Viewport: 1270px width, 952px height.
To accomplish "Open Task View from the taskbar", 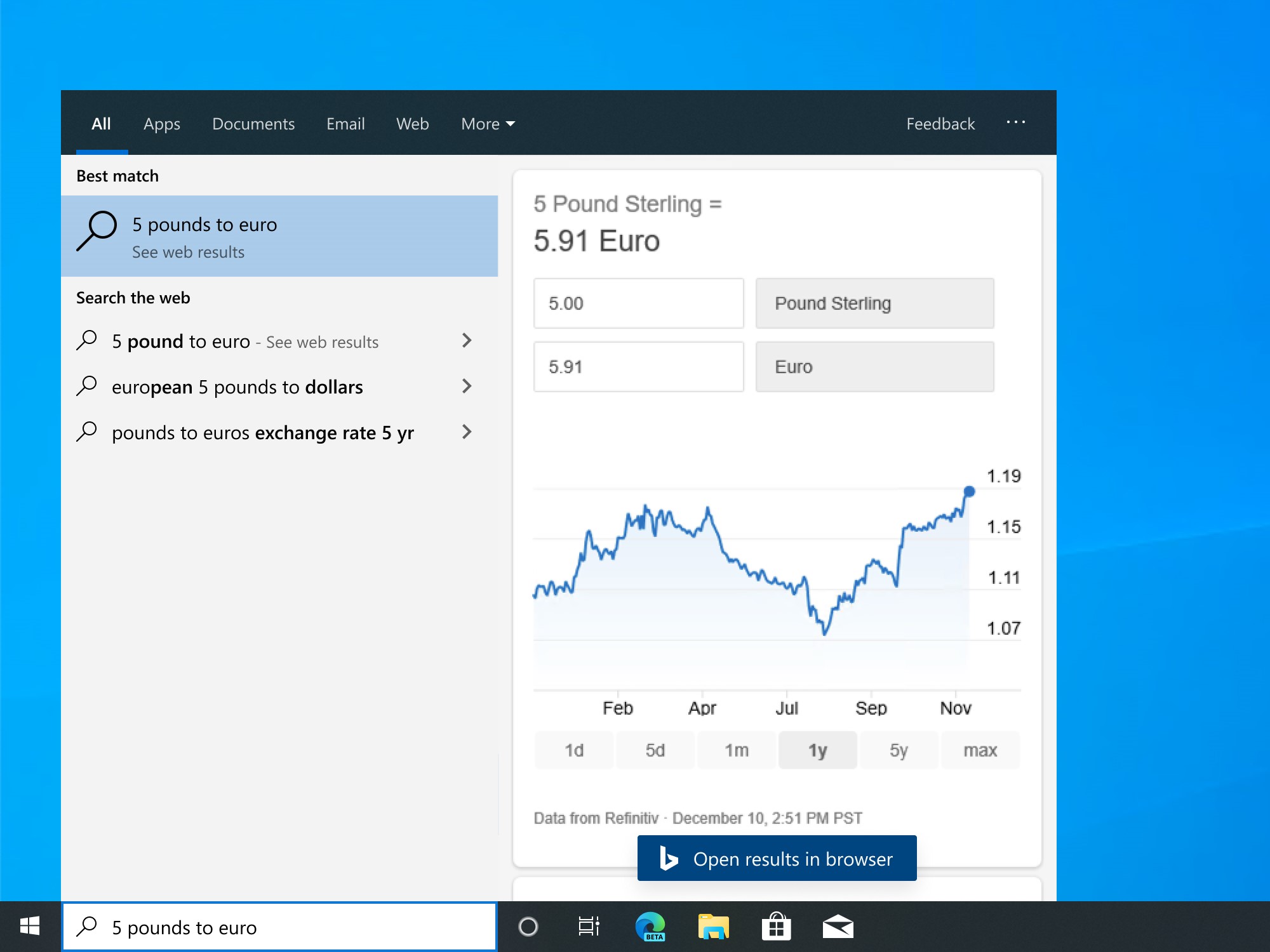I will pos(588,927).
